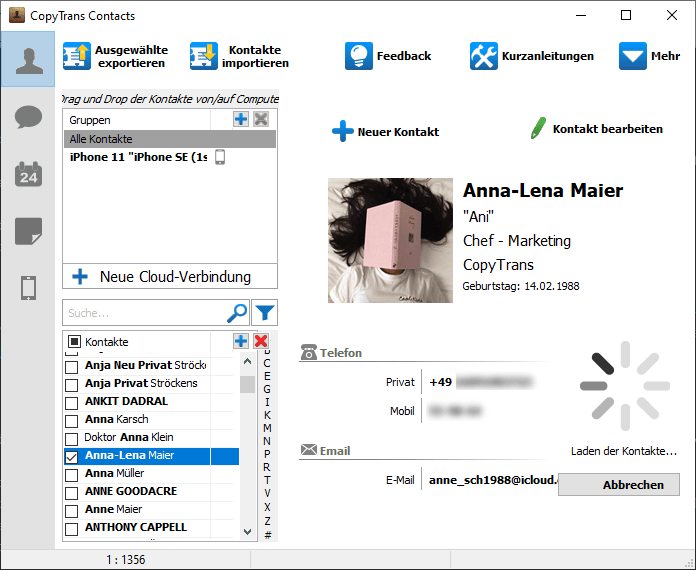Check Anja Neu Privat Ströckens checkbox
This screenshot has width=696, height=570.
(71, 368)
